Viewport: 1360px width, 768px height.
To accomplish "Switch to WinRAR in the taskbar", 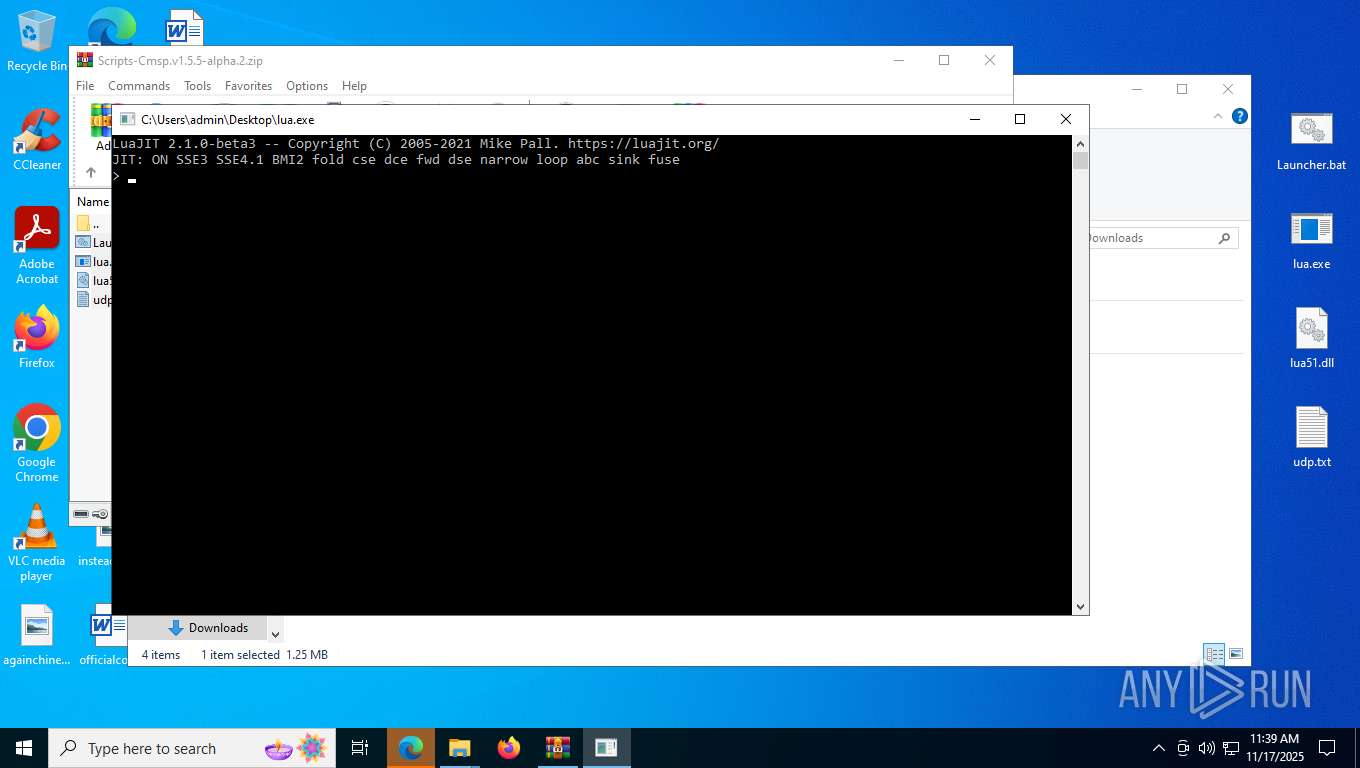I will point(558,748).
